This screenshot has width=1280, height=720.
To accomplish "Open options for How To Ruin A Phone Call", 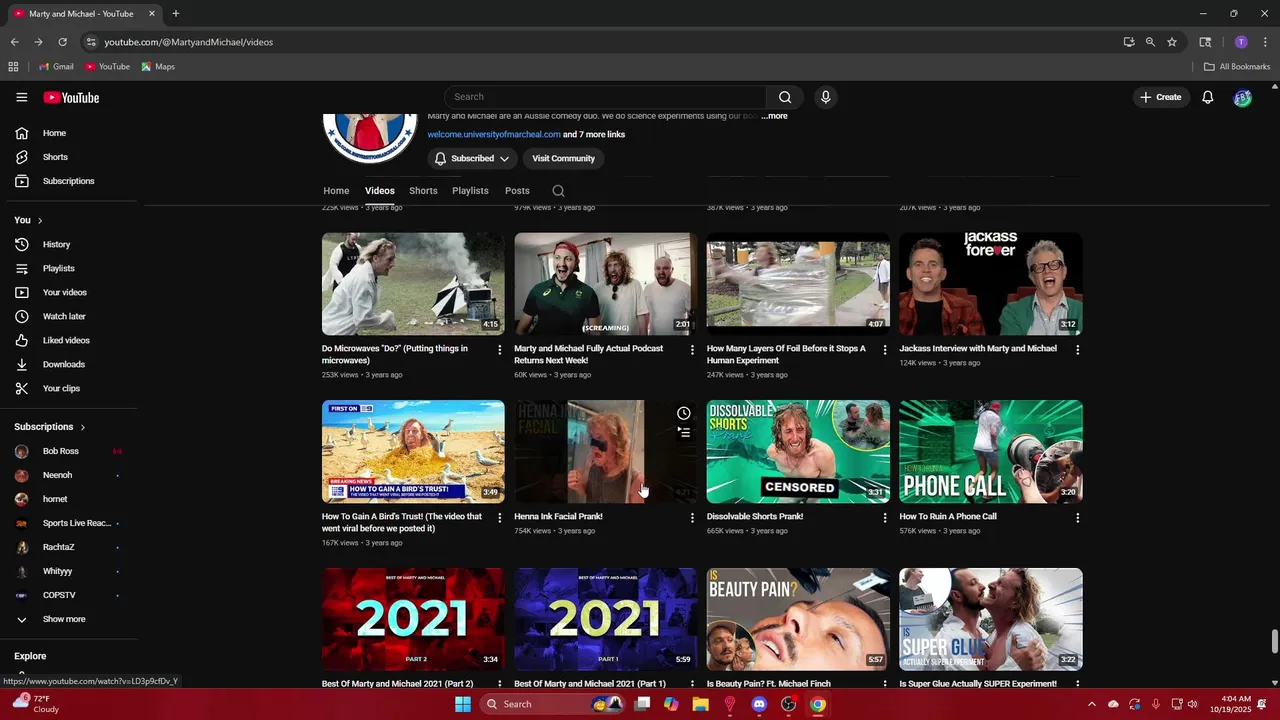I will point(1077,518).
